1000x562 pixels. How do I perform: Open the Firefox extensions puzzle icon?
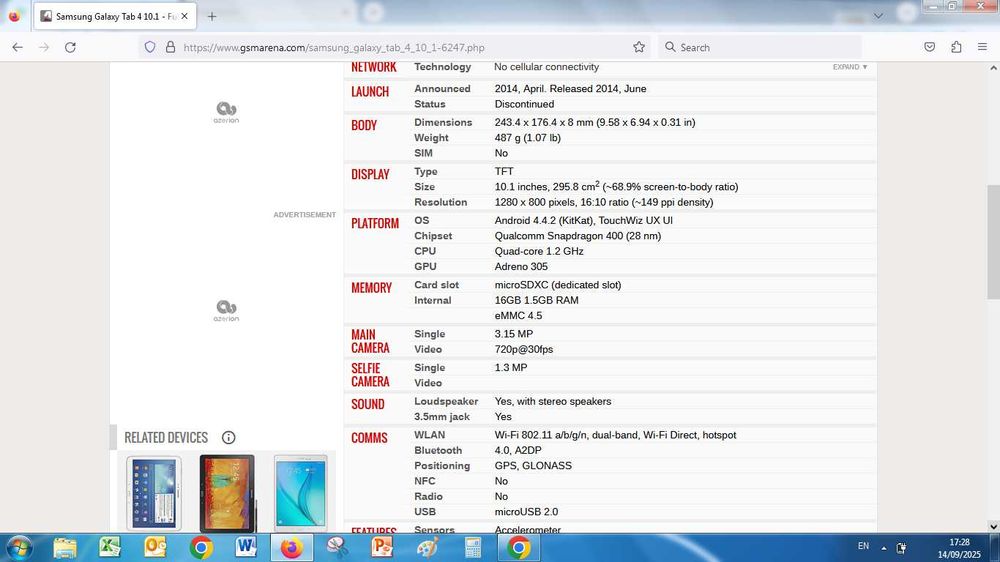(956, 47)
